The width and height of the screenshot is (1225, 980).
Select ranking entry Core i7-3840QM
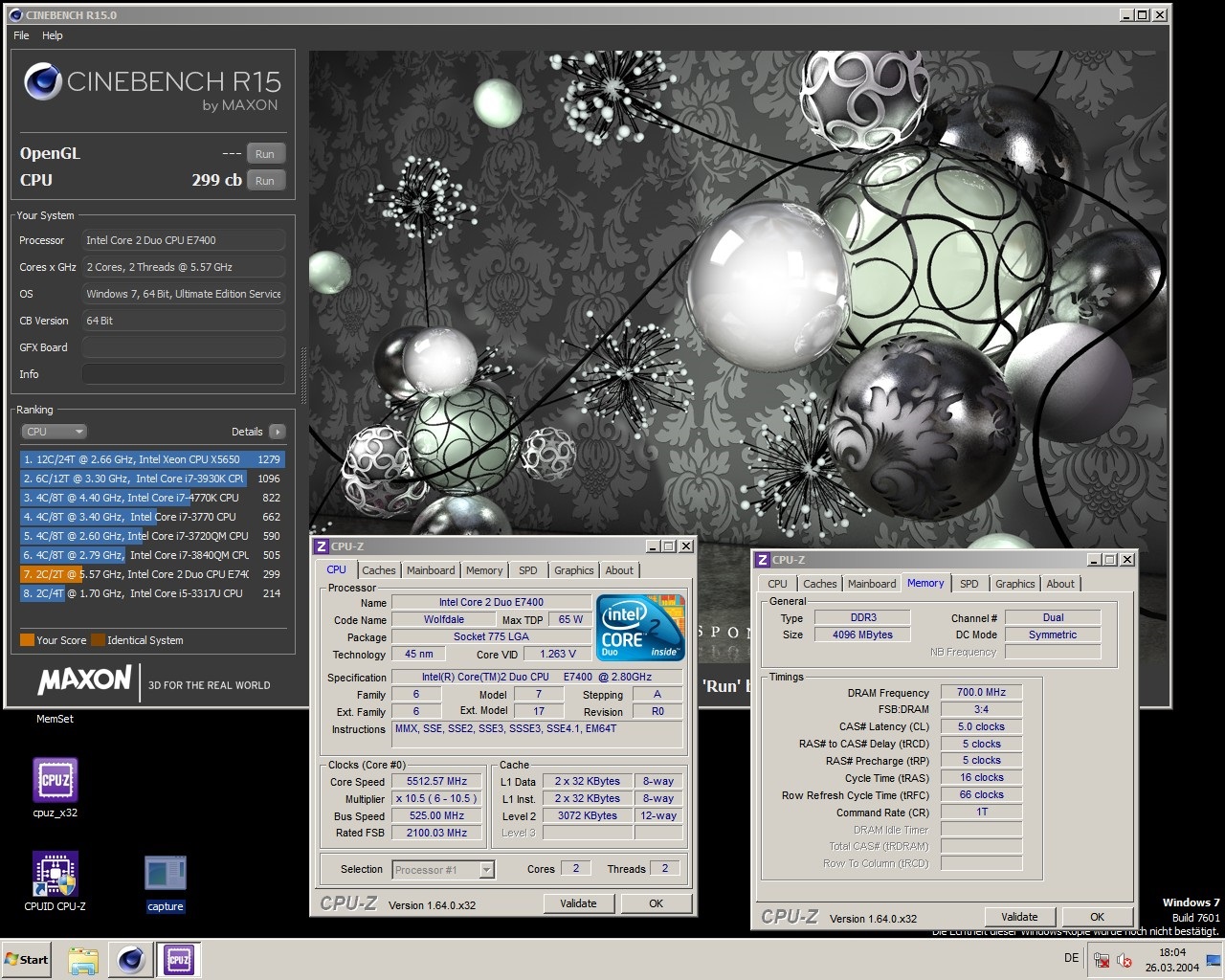(151, 555)
